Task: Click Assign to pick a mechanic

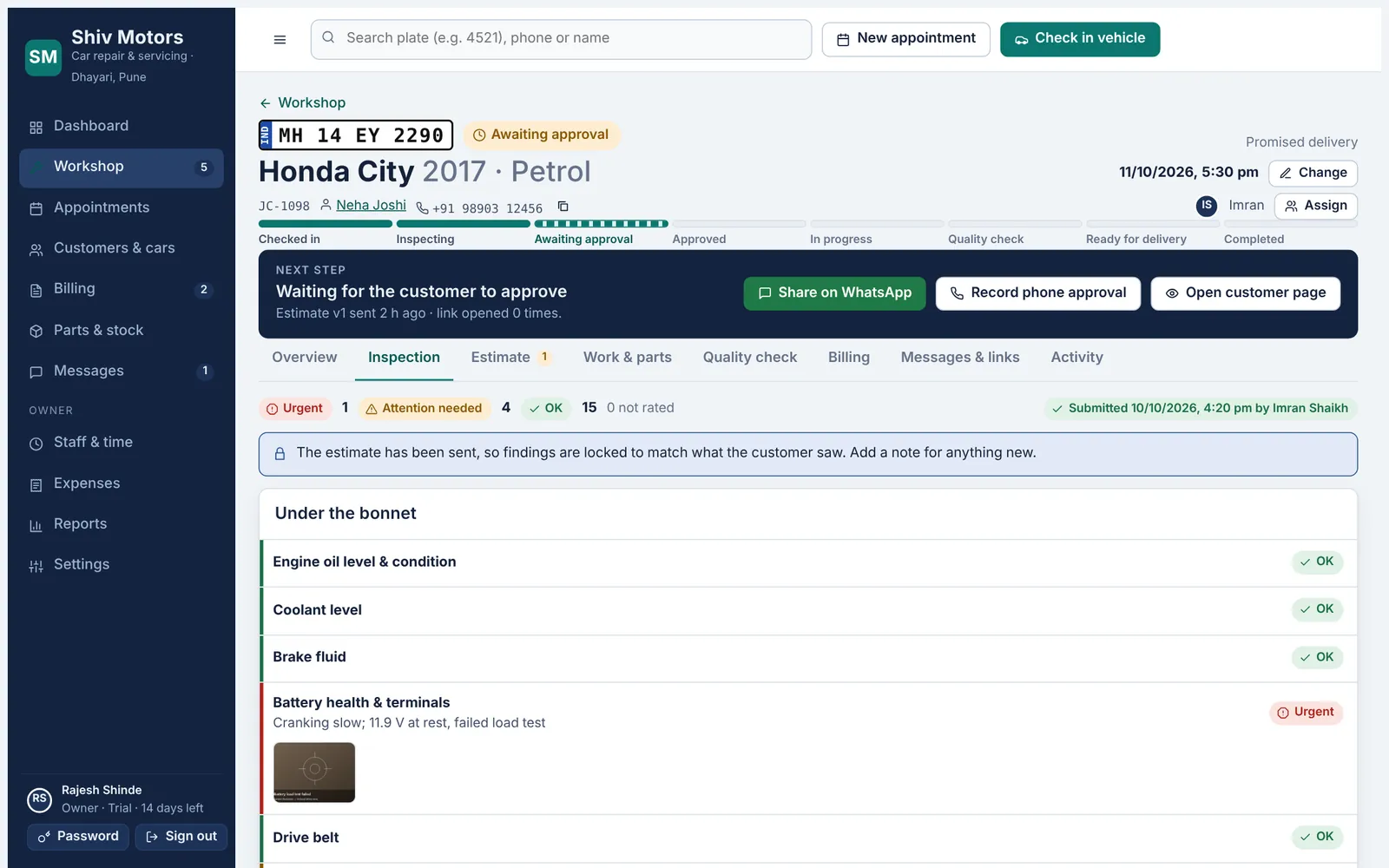Action: pyautogui.click(x=1316, y=206)
